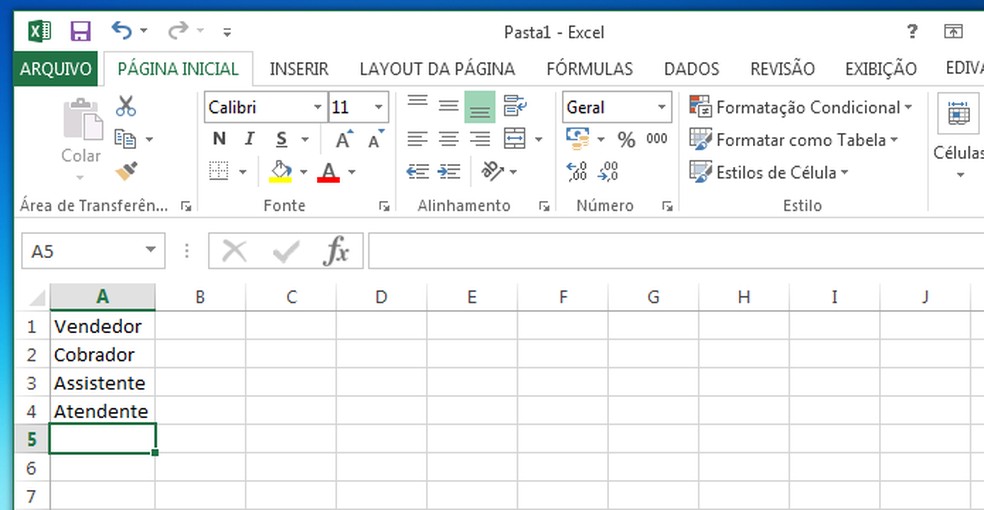This screenshot has height=510, width=984.
Task: Apply yellow fill color bucket
Action: click(x=281, y=171)
